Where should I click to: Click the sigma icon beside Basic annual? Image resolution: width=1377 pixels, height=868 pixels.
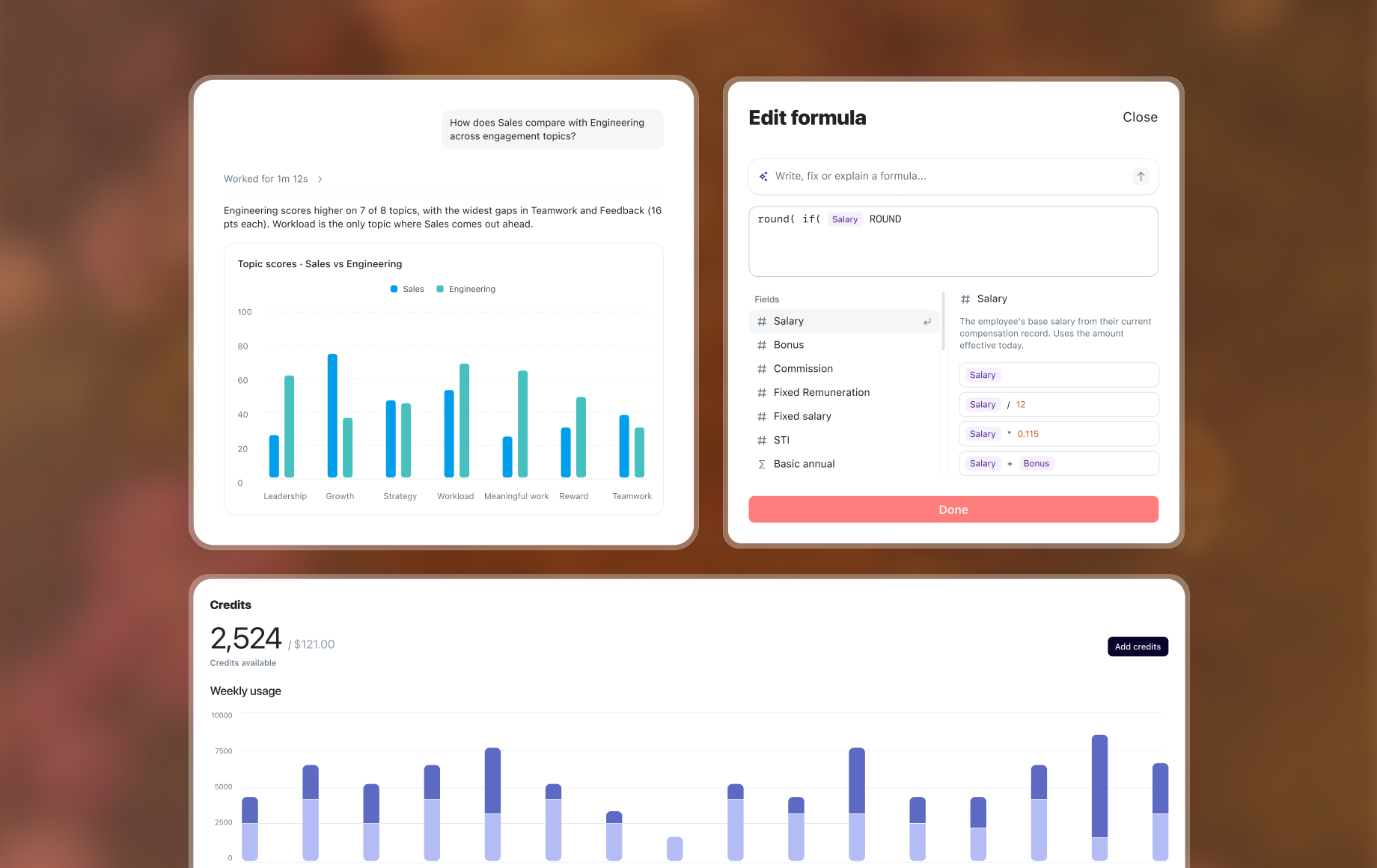click(x=762, y=464)
